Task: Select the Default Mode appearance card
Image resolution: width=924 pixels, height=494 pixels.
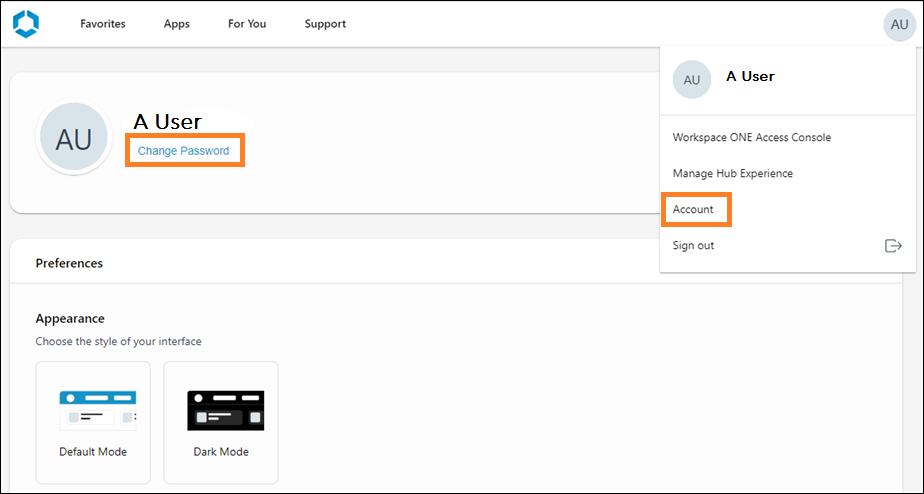Action: tap(93, 422)
